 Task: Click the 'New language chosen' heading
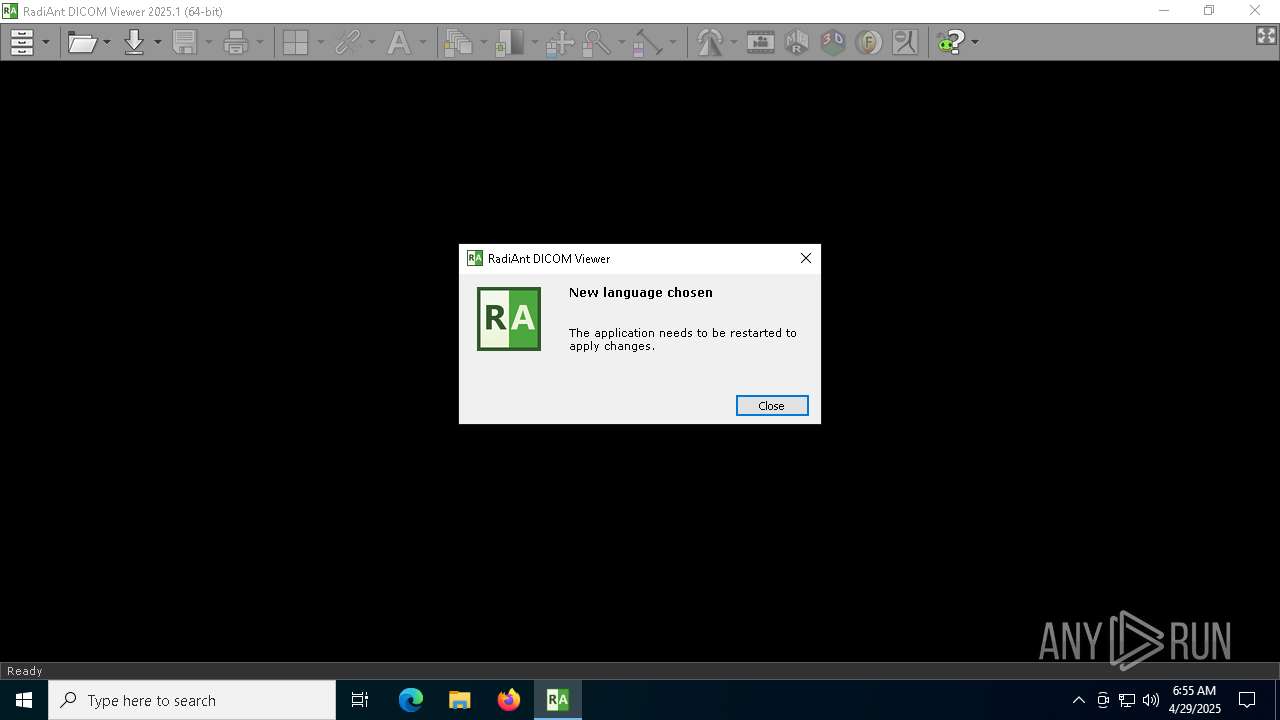(x=641, y=292)
